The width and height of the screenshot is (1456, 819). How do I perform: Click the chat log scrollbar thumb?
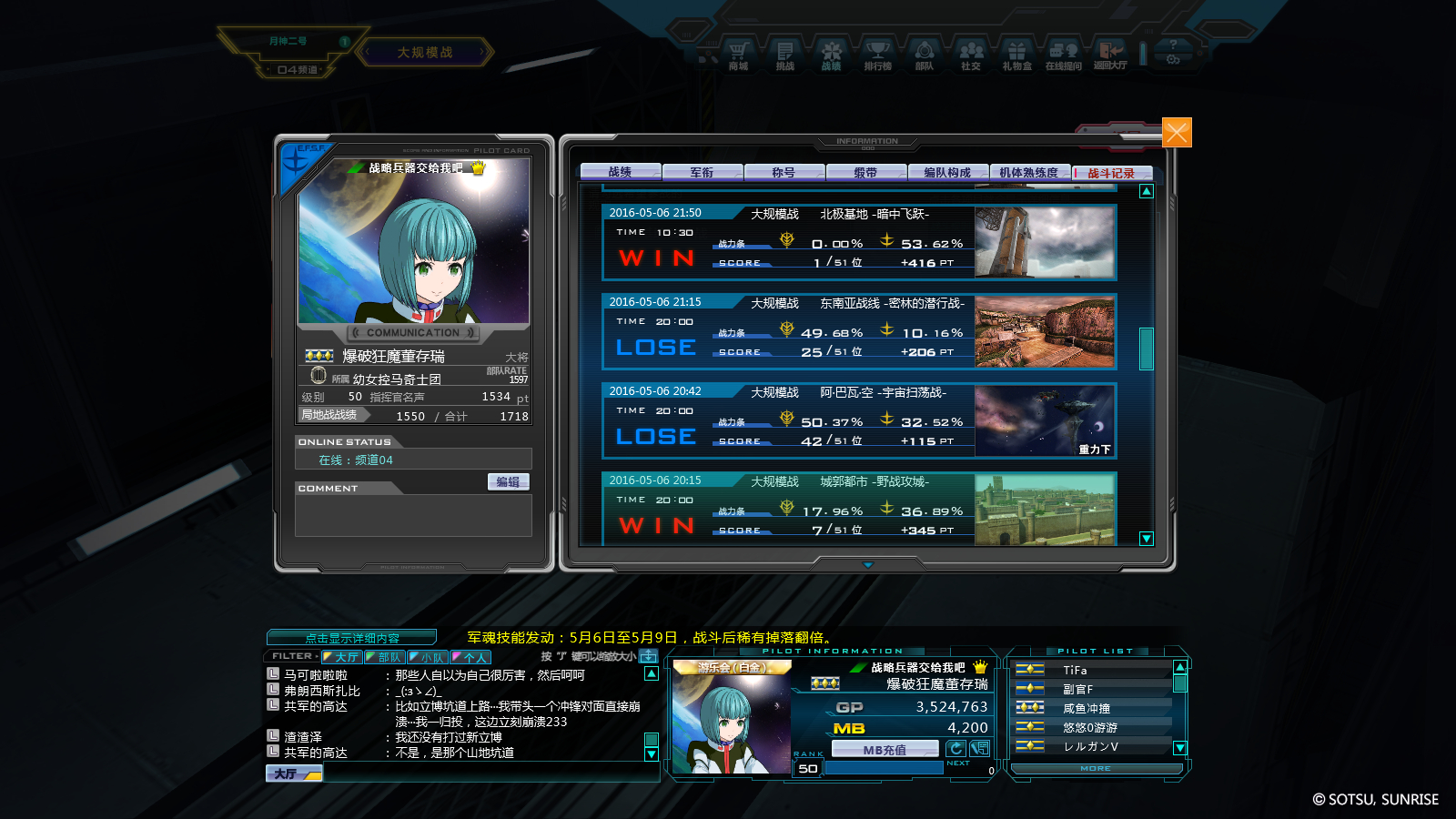pos(651,740)
